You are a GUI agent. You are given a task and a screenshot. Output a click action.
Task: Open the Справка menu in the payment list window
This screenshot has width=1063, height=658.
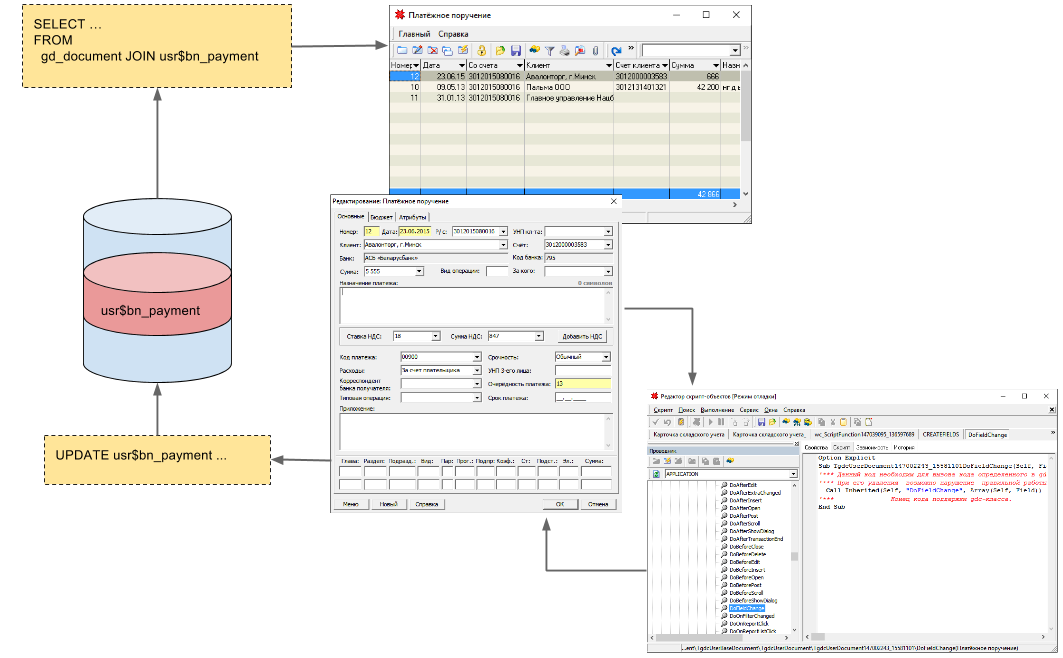point(453,34)
